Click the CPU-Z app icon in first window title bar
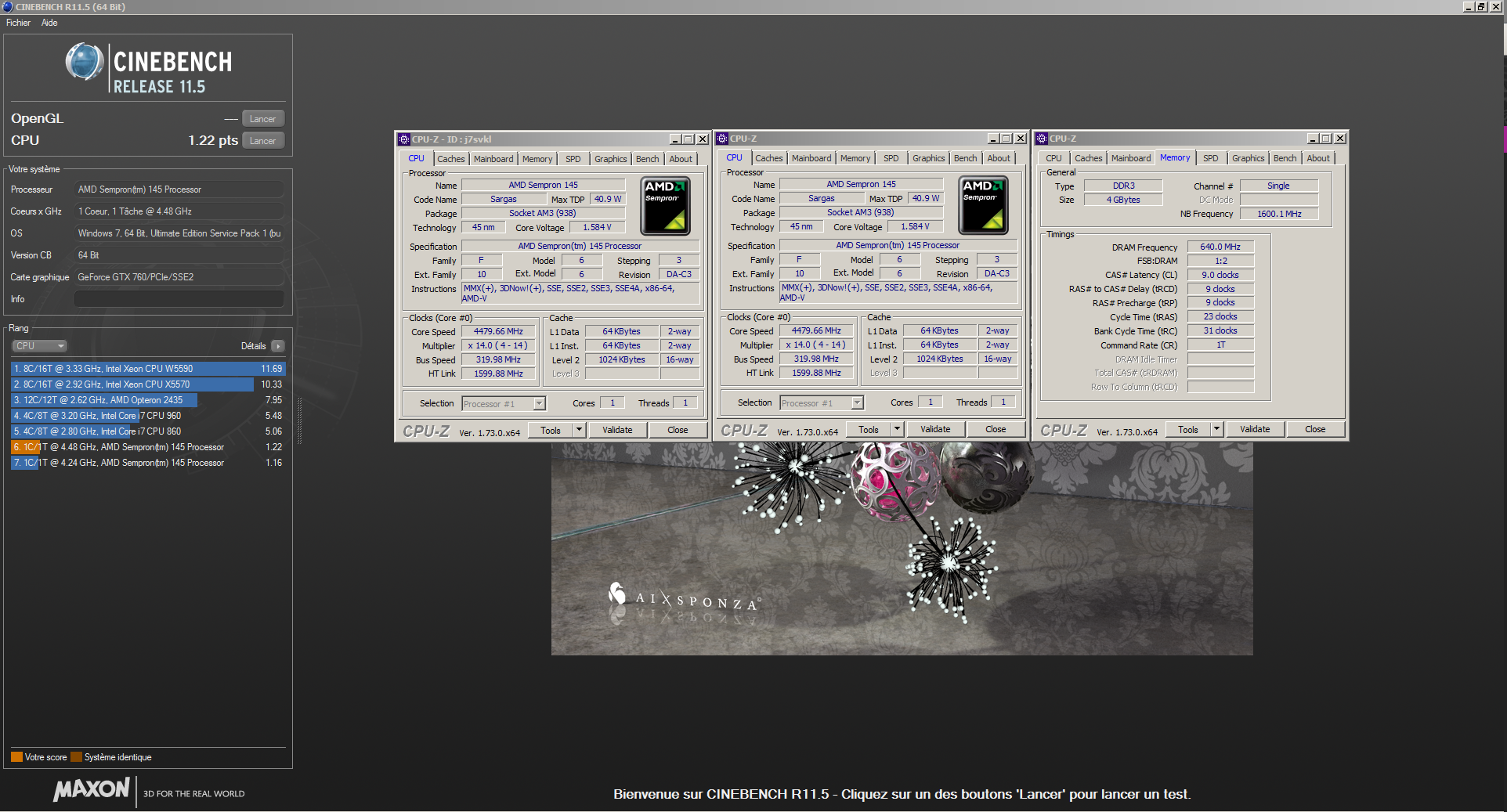The image size is (1507, 812). coord(404,139)
